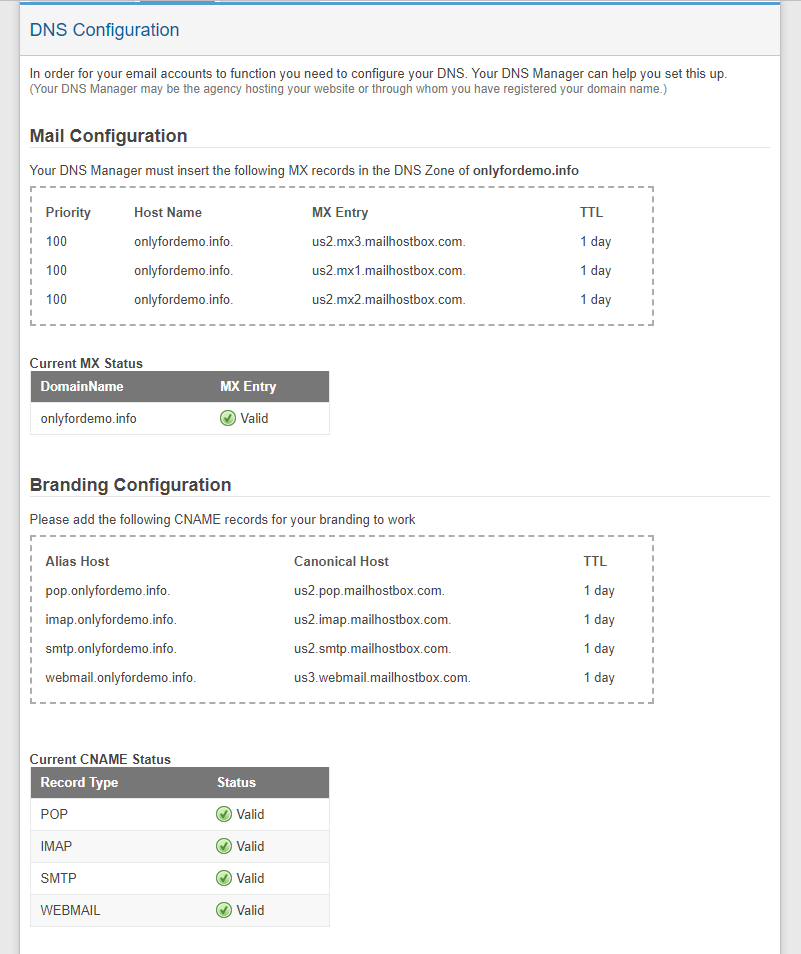The height and width of the screenshot is (954, 801).
Task: Click the green Valid icon in WEBMAIL row
Action: click(224, 911)
